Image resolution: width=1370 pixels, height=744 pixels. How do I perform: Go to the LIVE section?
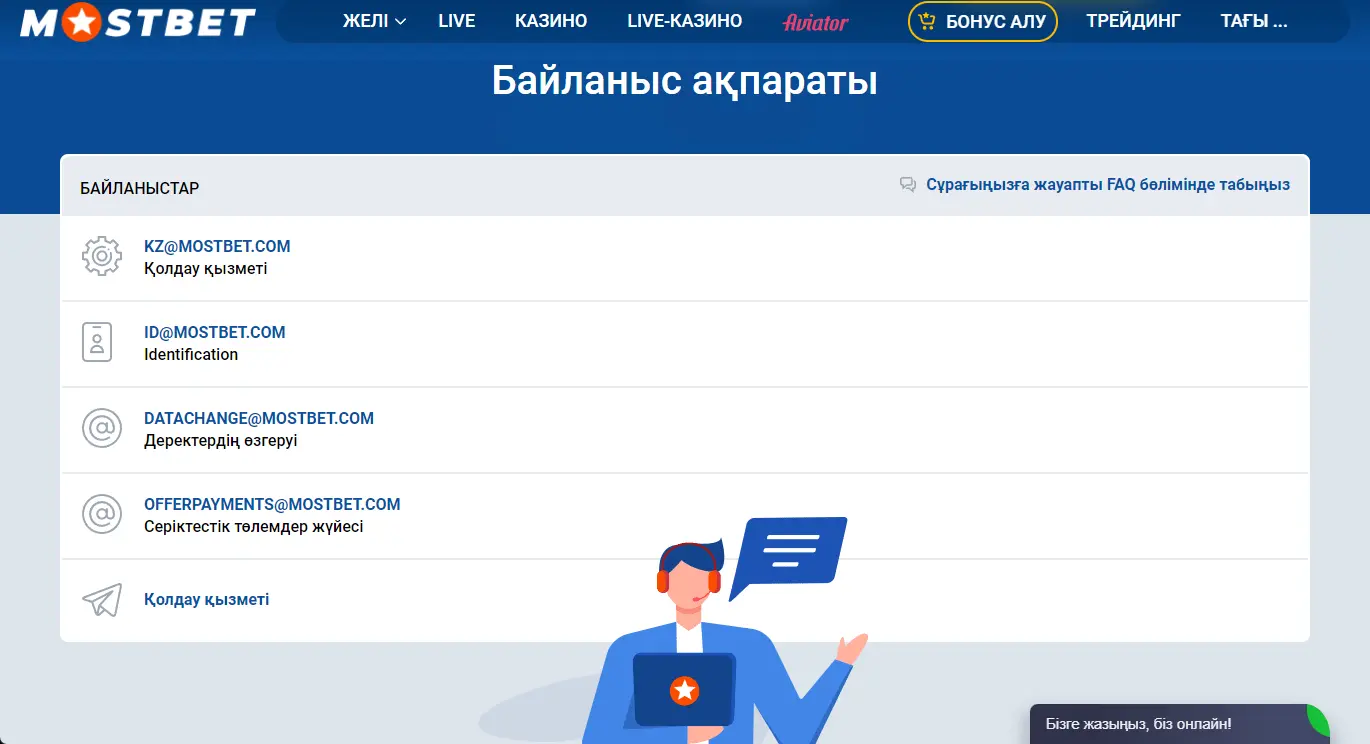(x=457, y=21)
